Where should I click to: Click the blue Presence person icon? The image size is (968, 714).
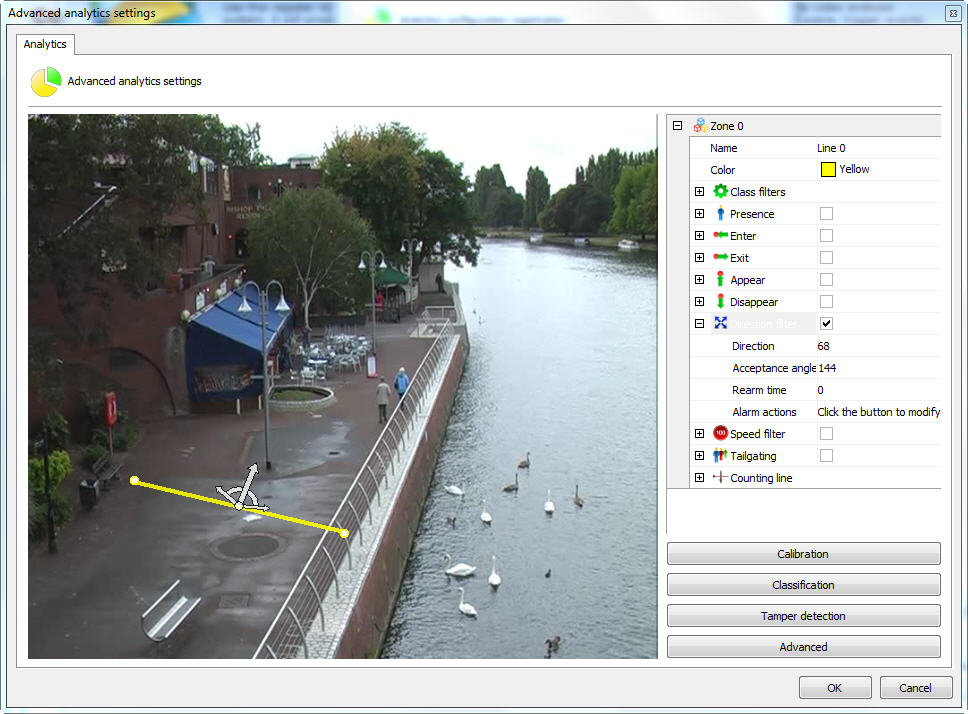pyautogui.click(x=720, y=214)
